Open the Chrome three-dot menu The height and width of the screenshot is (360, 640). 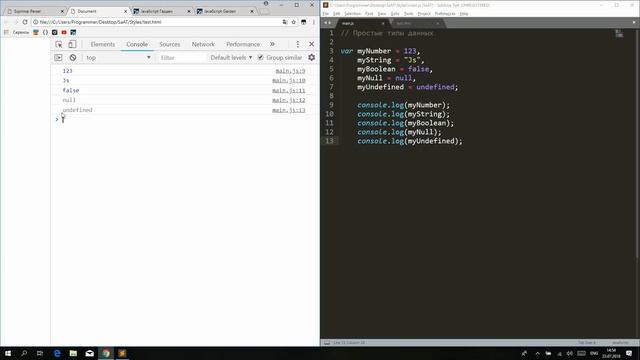tap(313, 22)
